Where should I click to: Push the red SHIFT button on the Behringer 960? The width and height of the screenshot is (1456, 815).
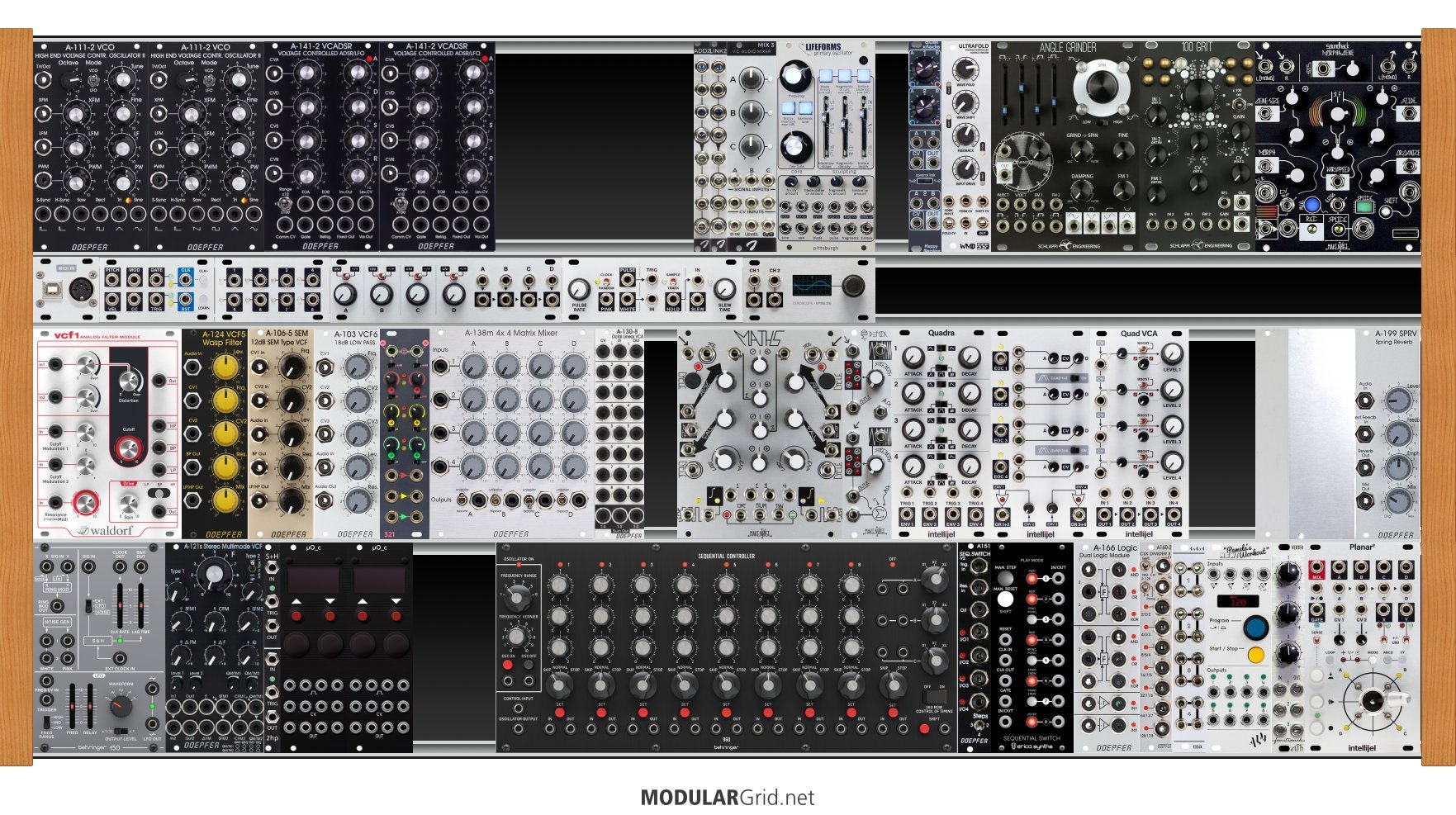(x=924, y=728)
